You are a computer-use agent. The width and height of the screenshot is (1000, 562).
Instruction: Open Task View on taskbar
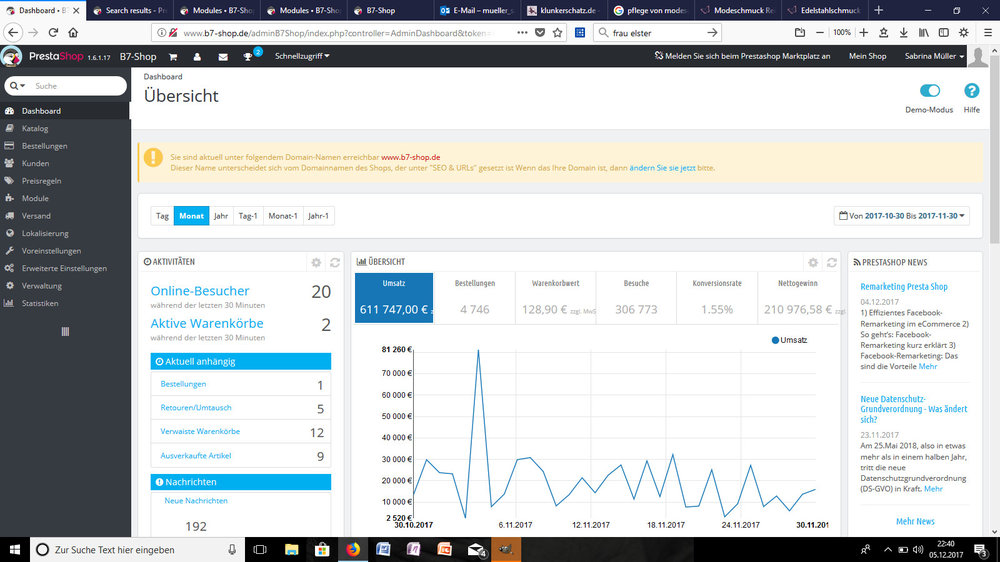260,549
